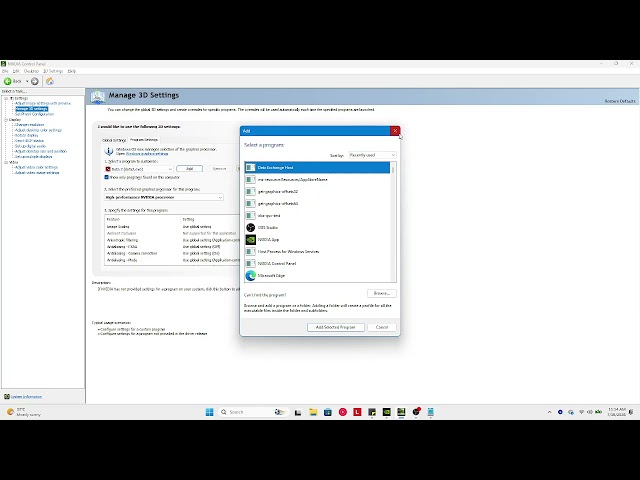
Task: Open the Help menu
Action: click(x=72, y=71)
